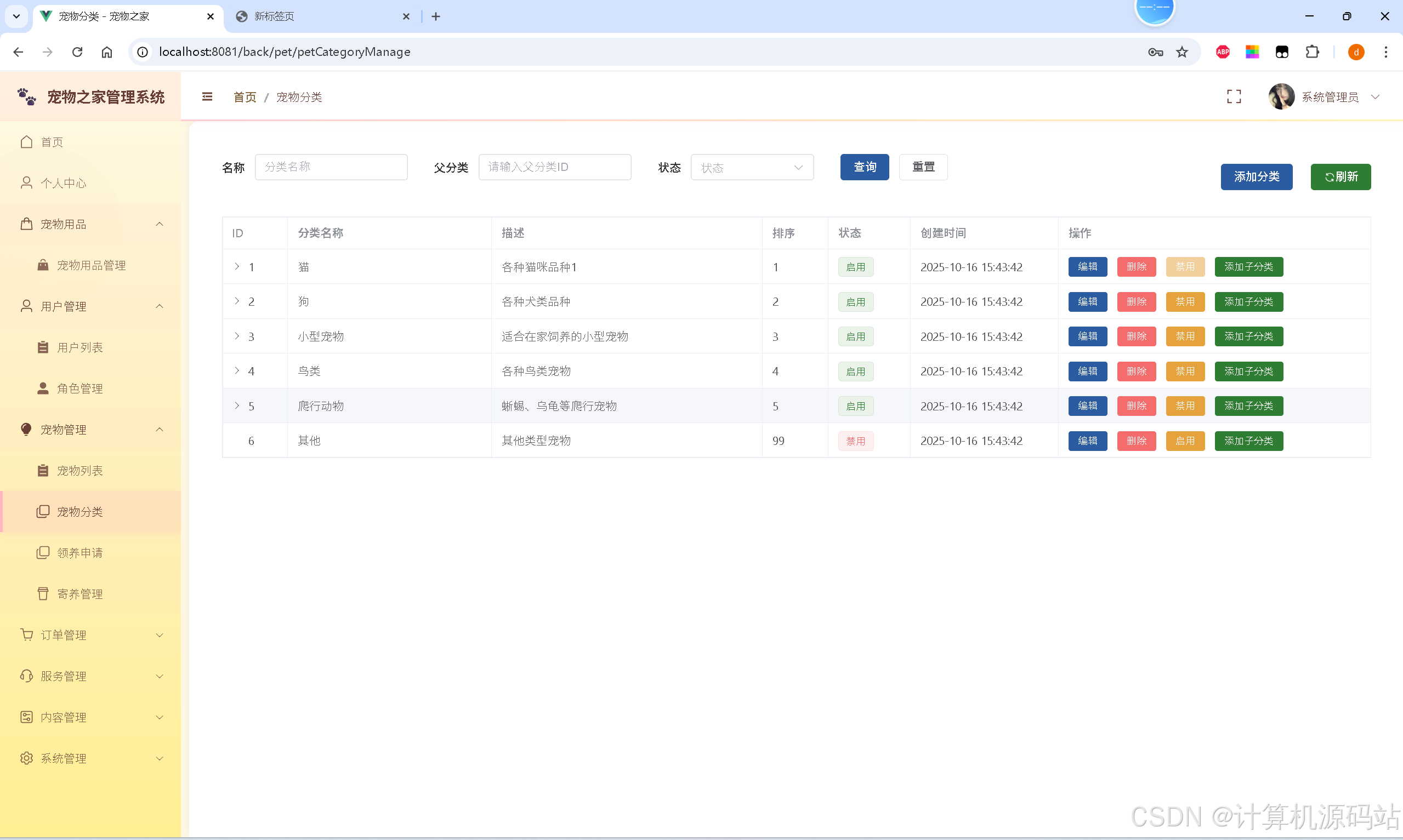Close the 新标签页 tab
This screenshot has height=840, width=1403.
[x=406, y=16]
